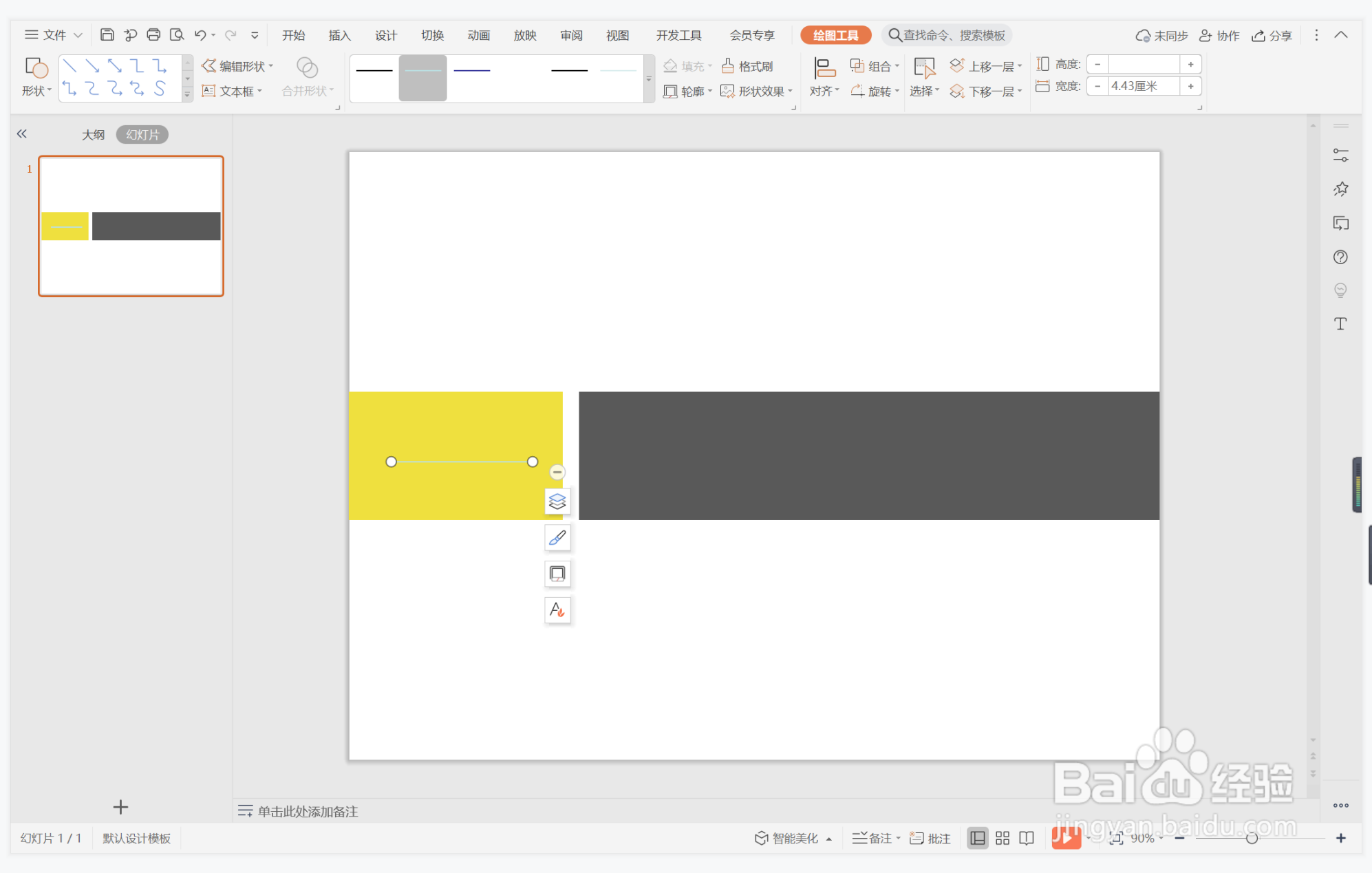
Task: Click the 智能美化 button
Action: tap(793, 838)
